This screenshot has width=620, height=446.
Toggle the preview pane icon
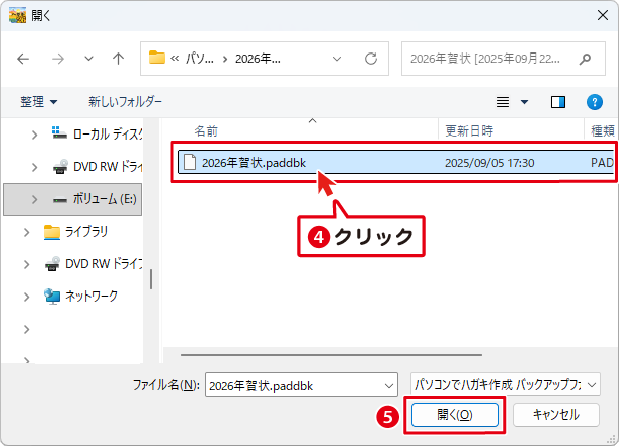click(558, 102)
